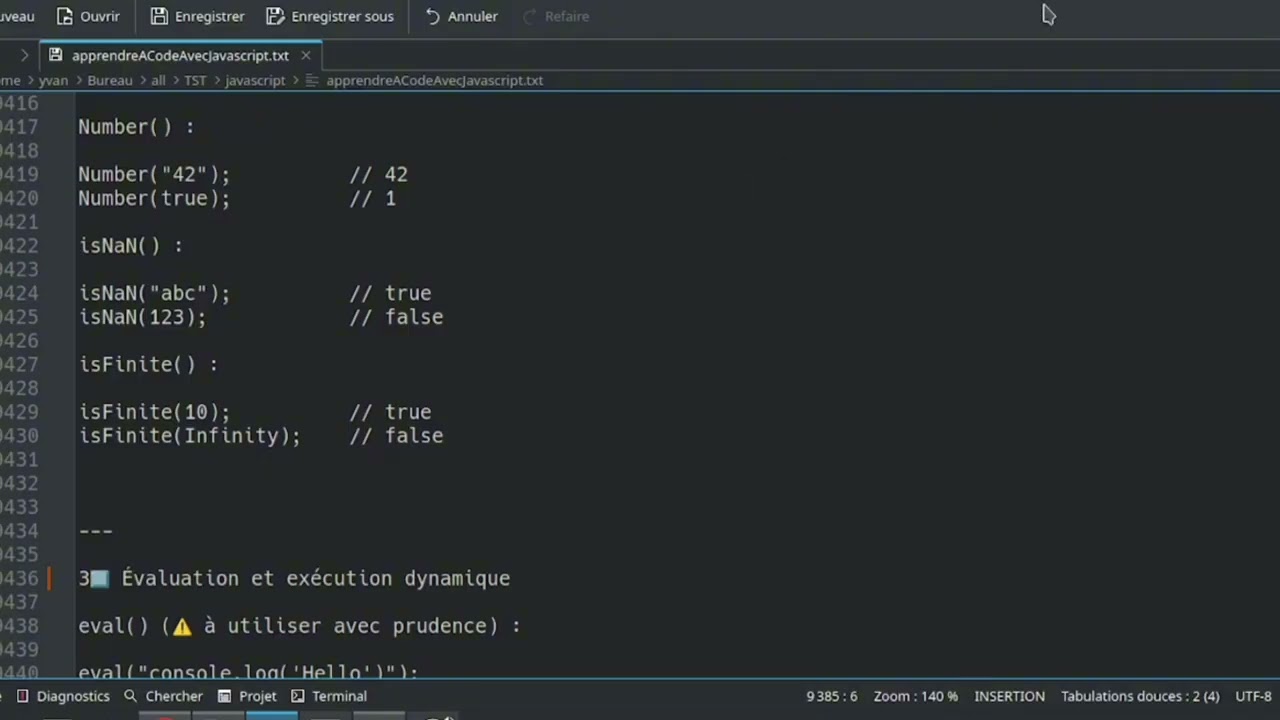Click the text 'isNaN(123);'
1280x720 pixels.
pyautogui.click(x=142, y=317)
